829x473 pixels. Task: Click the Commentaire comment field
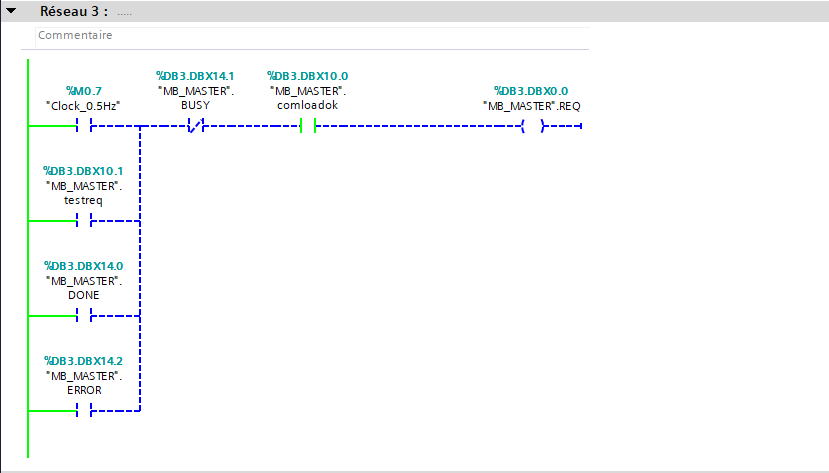(75, 35)
